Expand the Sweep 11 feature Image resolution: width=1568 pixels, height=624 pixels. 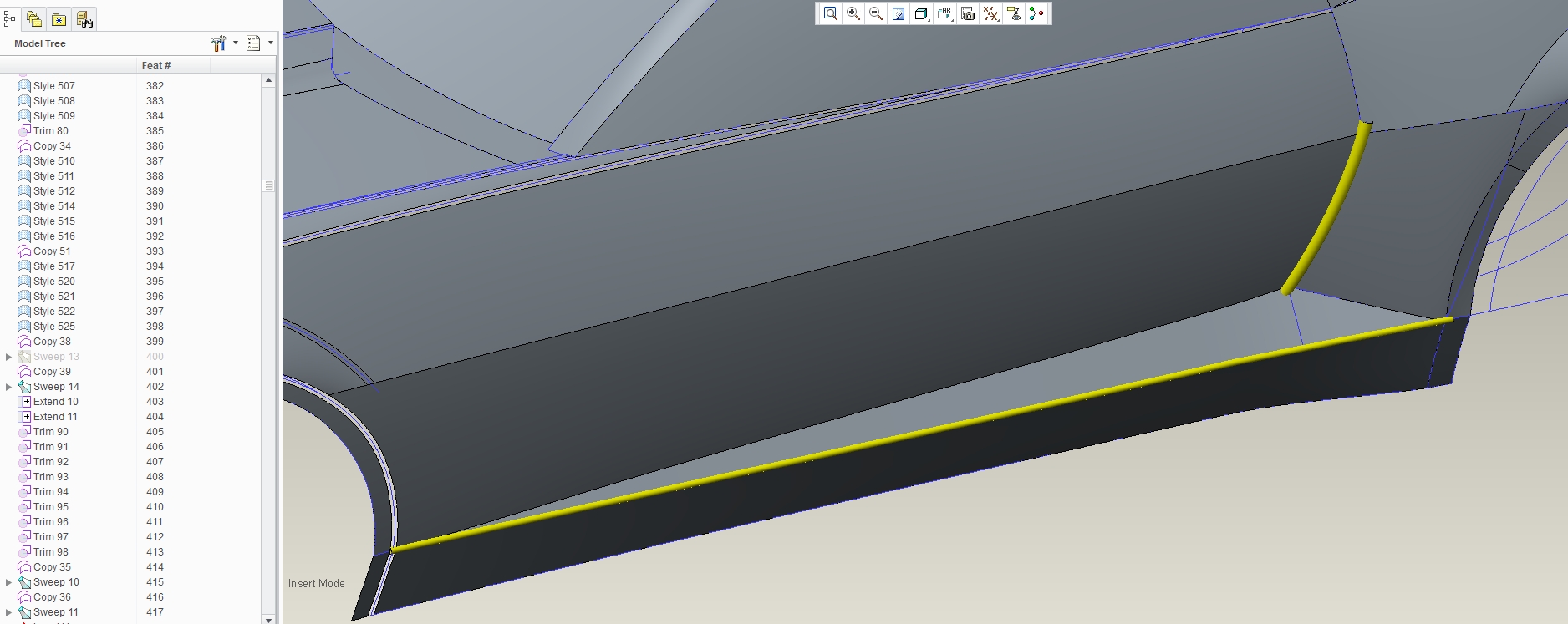(x=9, y=612)
